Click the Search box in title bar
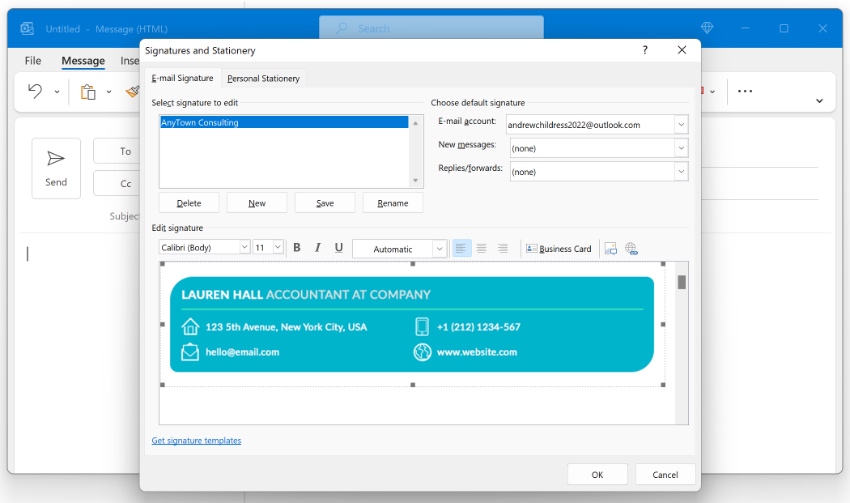Viewport: 850px width, 503px height. click(432, 28)
